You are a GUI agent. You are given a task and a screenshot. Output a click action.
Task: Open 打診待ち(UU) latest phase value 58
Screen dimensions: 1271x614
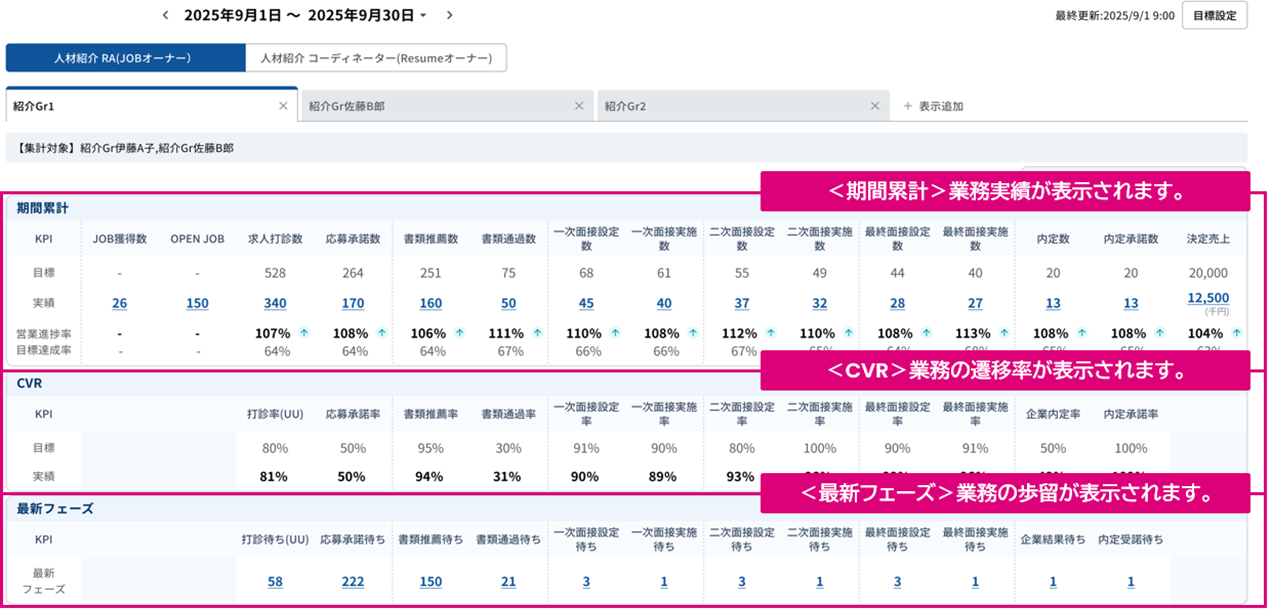[x=275, y=582]
